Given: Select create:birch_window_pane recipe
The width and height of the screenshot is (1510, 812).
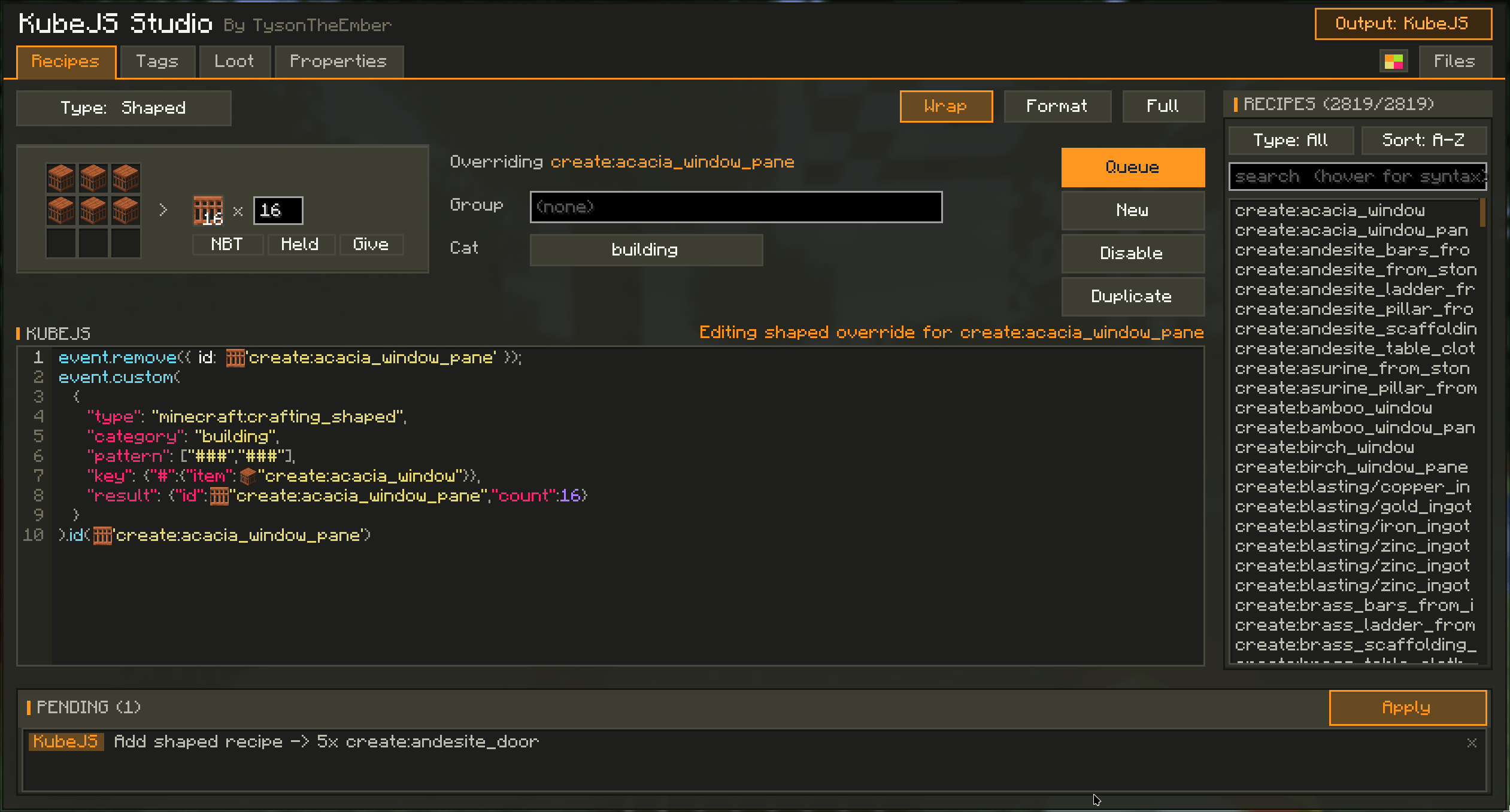Looking at the screenshot, I should click(1354, 467).
